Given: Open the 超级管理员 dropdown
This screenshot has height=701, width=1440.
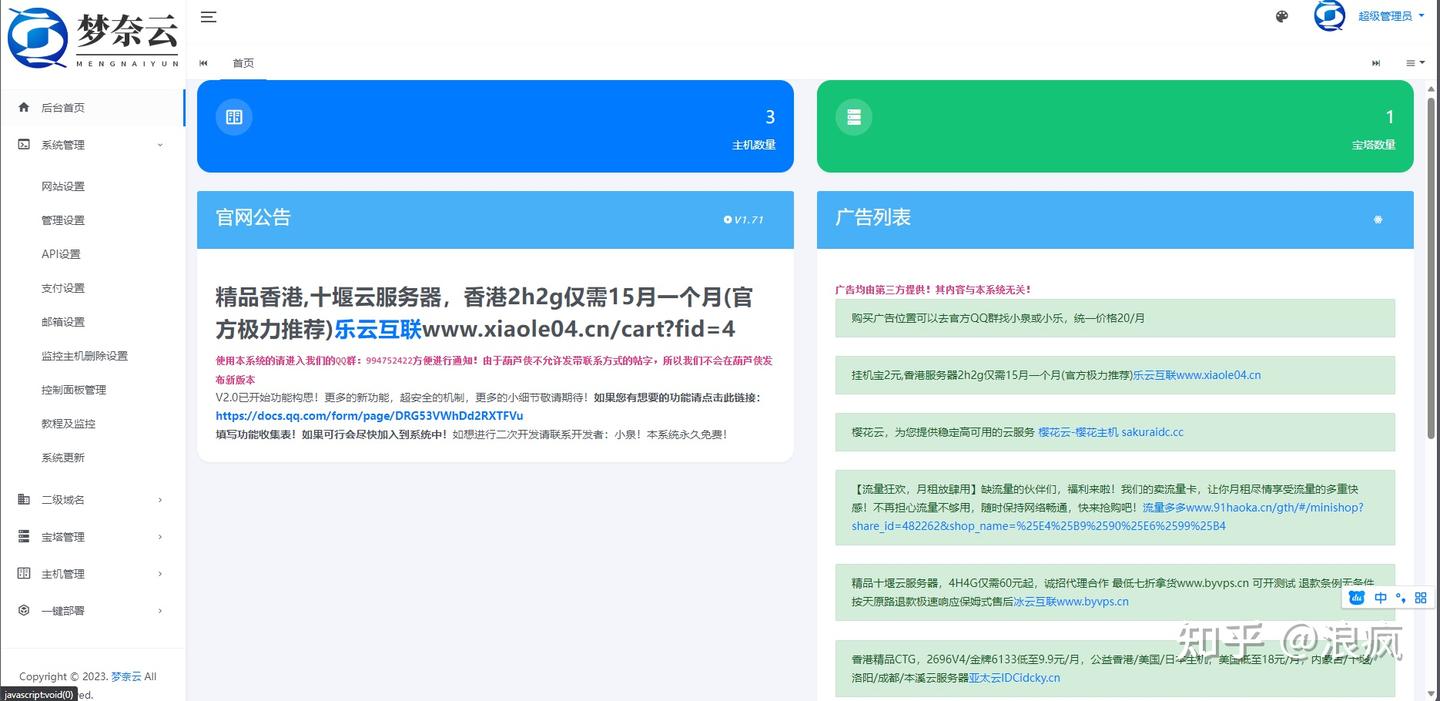Looking at the screenshot, I should click(x=1391, y=16).
